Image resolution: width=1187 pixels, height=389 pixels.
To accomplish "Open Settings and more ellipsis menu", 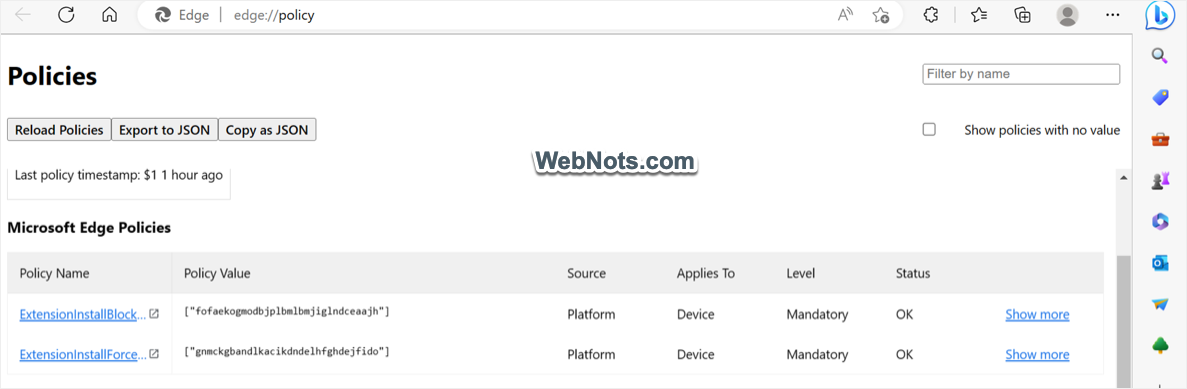I will pyautogui.click(x=1112, y=15).
